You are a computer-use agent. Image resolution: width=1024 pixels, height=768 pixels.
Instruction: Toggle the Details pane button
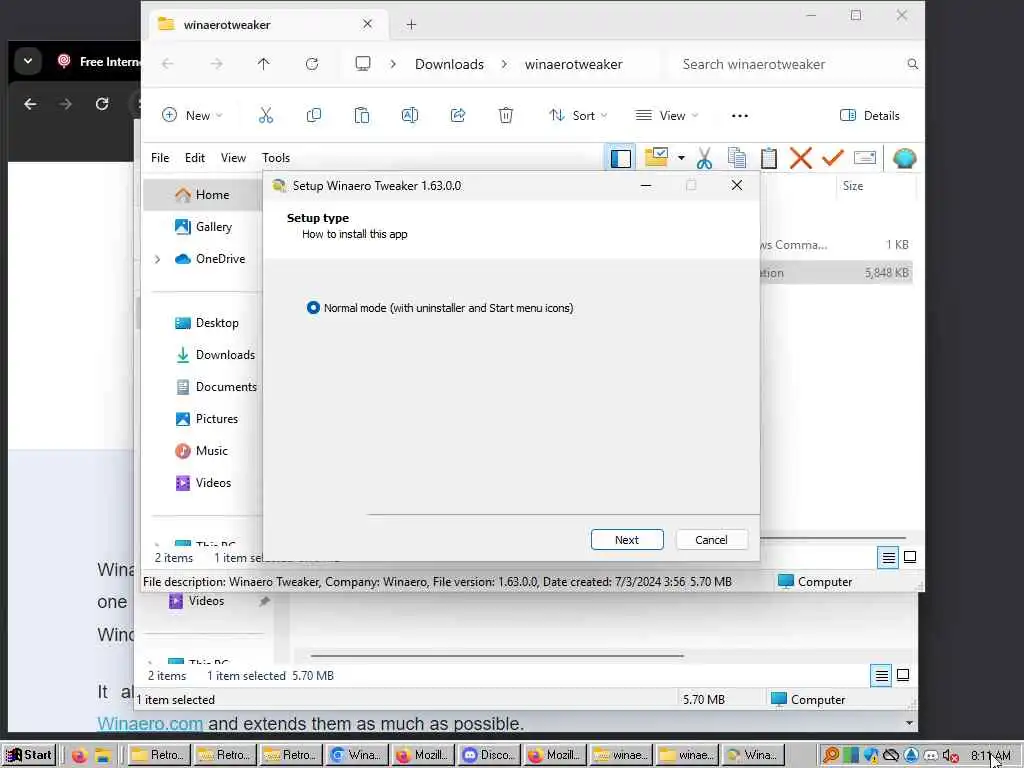pyautogui.click(x=869, y=116)
